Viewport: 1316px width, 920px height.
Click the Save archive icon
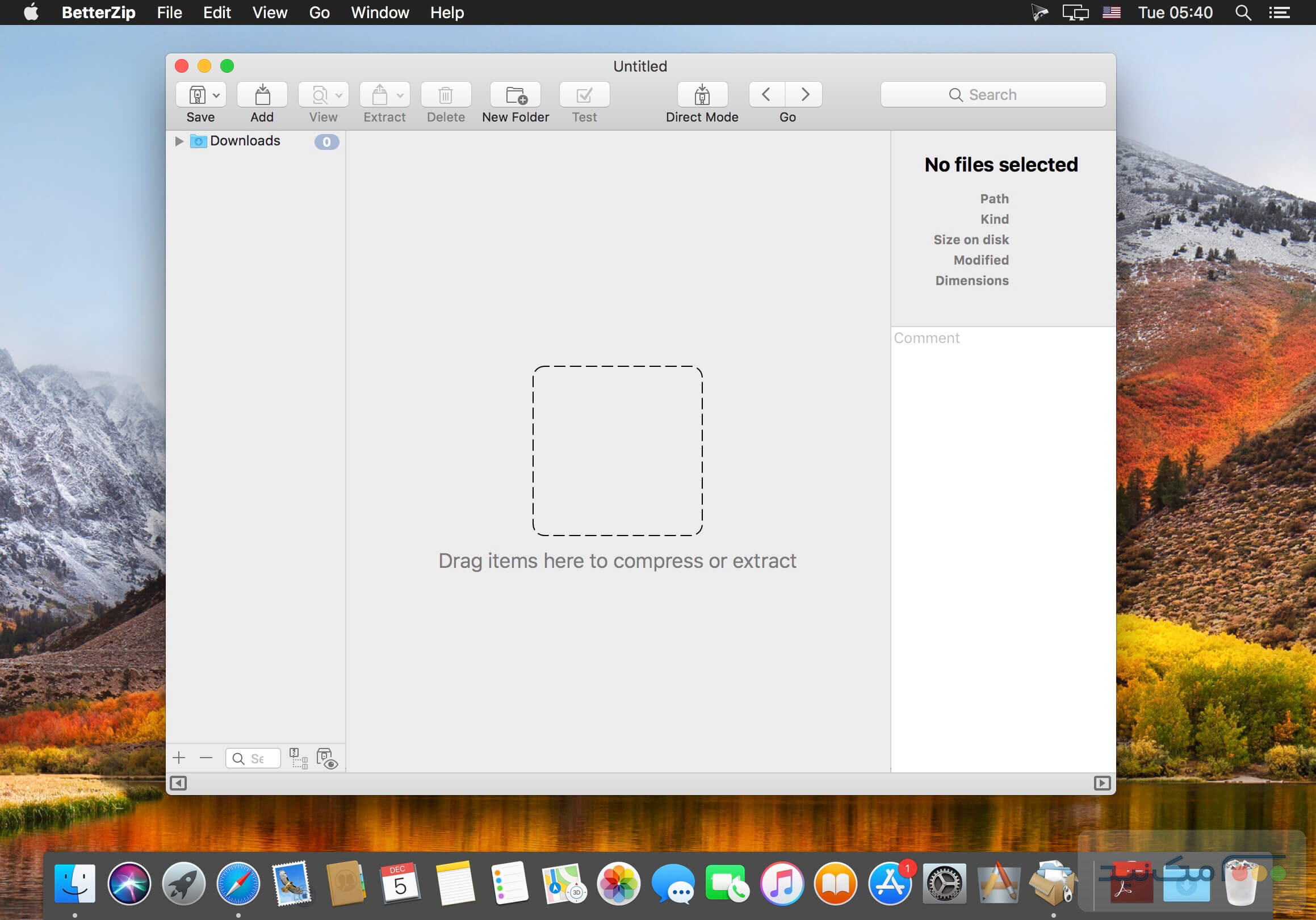click(x=197, y=95)
